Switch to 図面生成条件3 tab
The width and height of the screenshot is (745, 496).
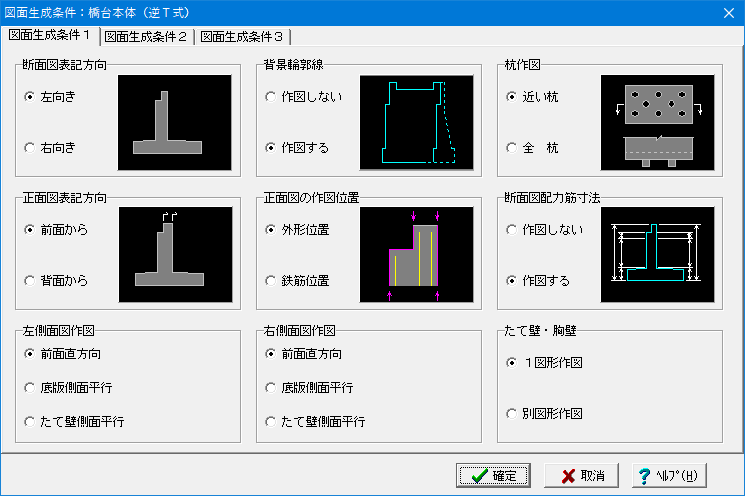pos(242,37)
